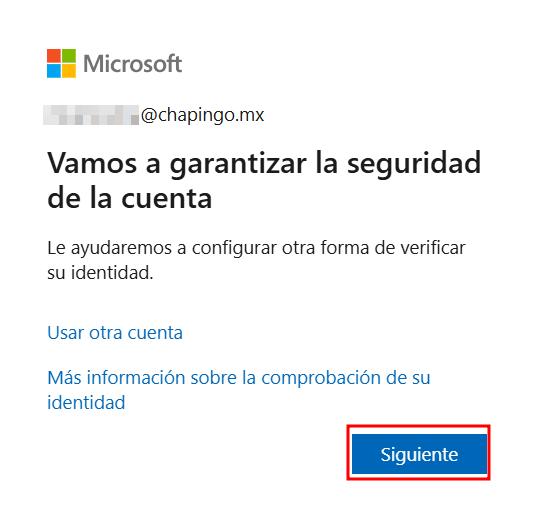Click the word 'verificar' in the description
This screenshot has height=518, width=533.
point(433,247)
